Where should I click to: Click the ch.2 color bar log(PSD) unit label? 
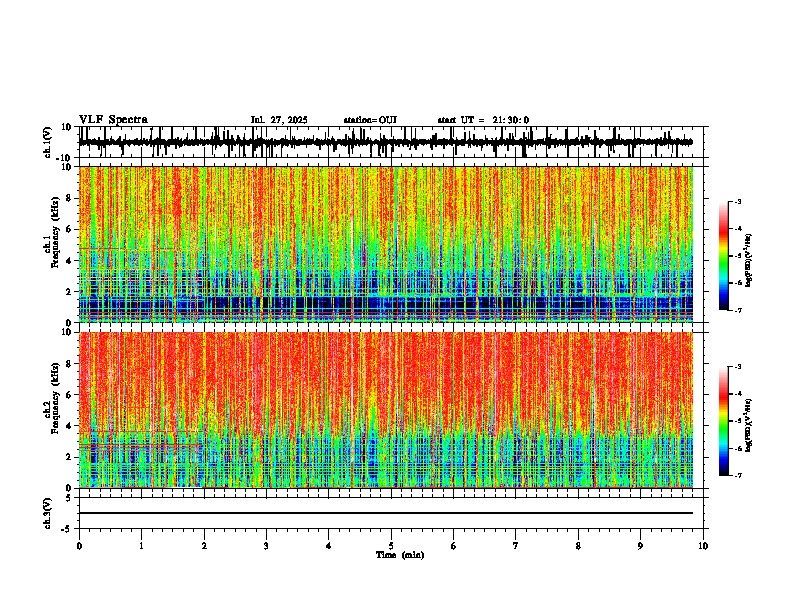(749, 425)
